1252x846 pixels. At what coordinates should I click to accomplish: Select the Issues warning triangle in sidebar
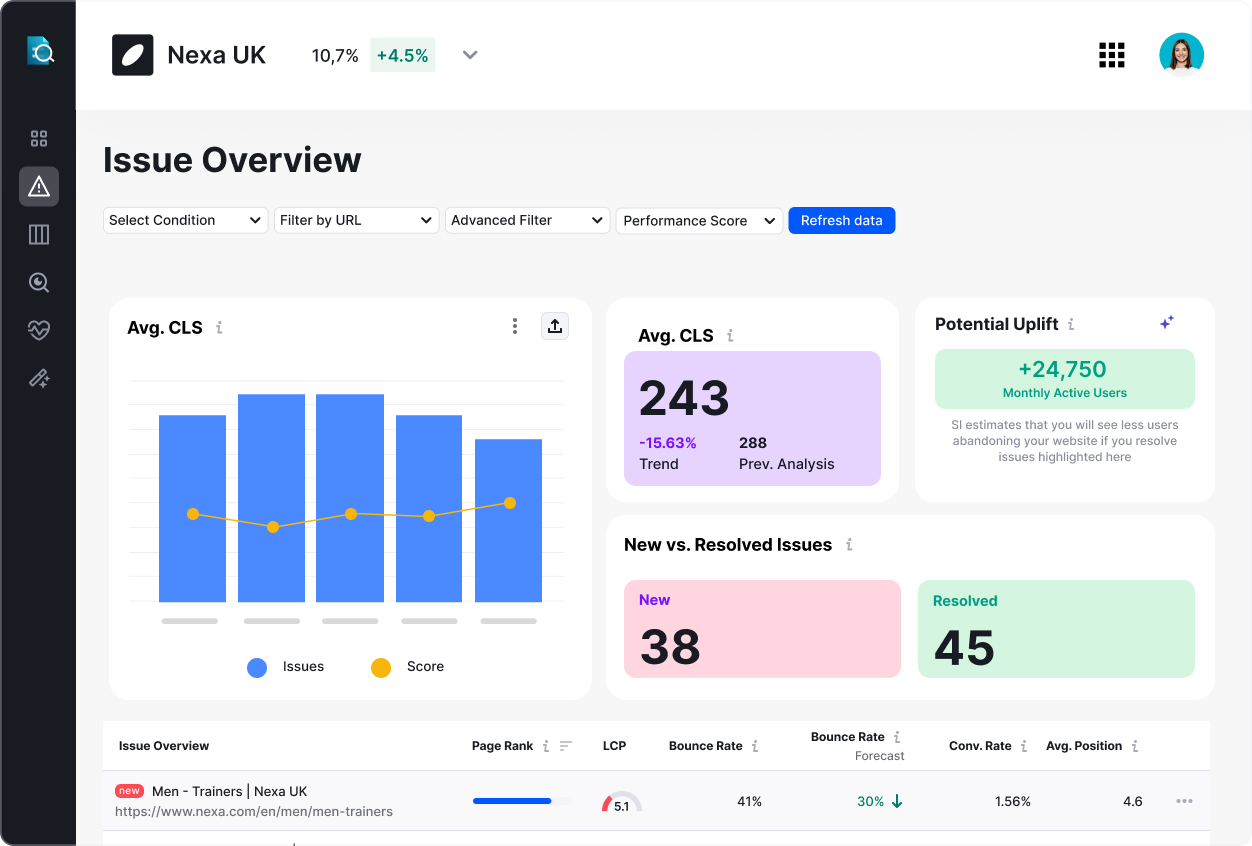pos(38,186)
